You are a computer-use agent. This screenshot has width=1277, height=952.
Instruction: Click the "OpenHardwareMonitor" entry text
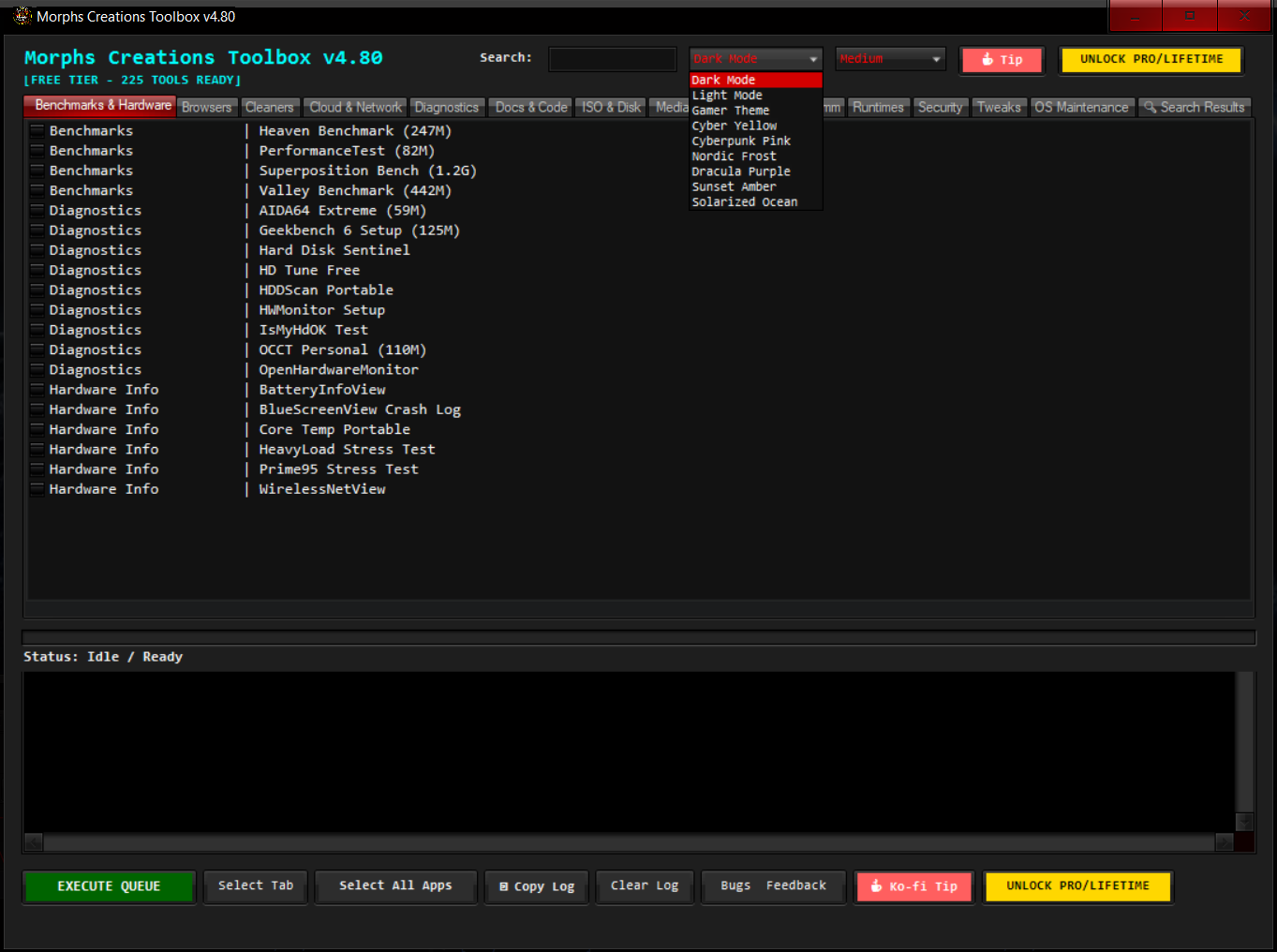(339, 369)
